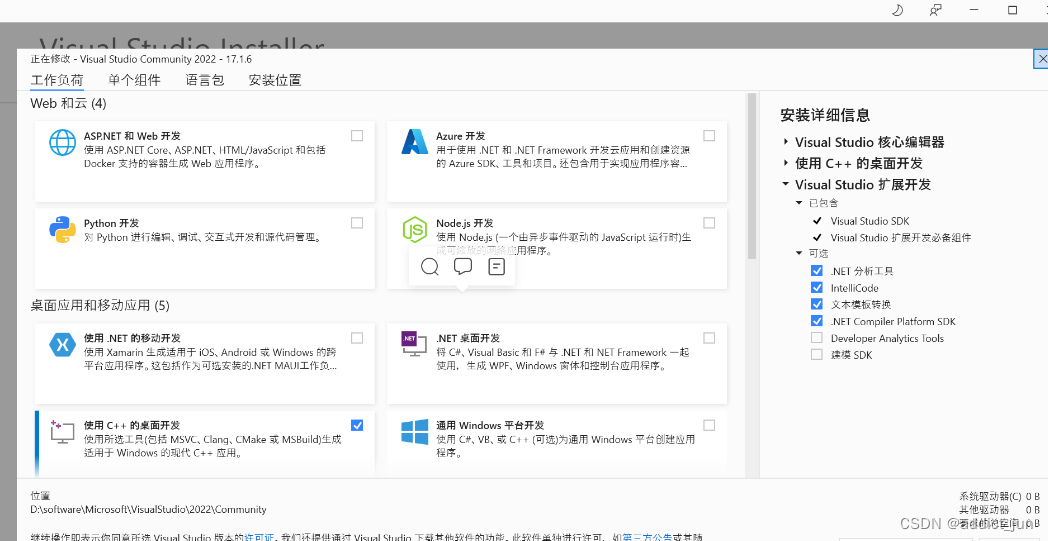This screenshot has height=541, width=1048.
Task: Select the Node.js 开发 card title
Action: (x=465, y=223)
